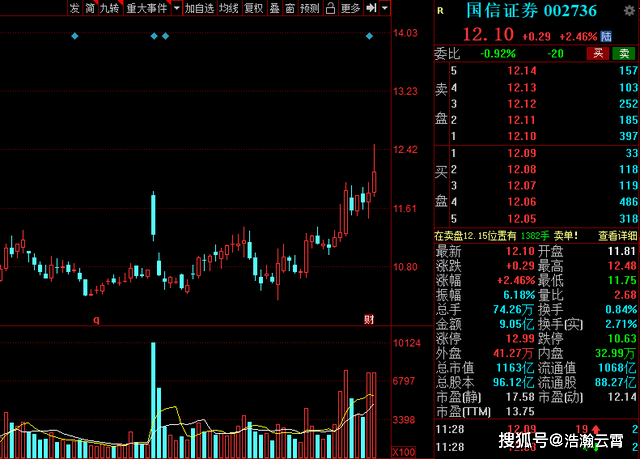Click buy level 1 price 12.09
This screenshot has width=640, height=459.
coord(522,153)
